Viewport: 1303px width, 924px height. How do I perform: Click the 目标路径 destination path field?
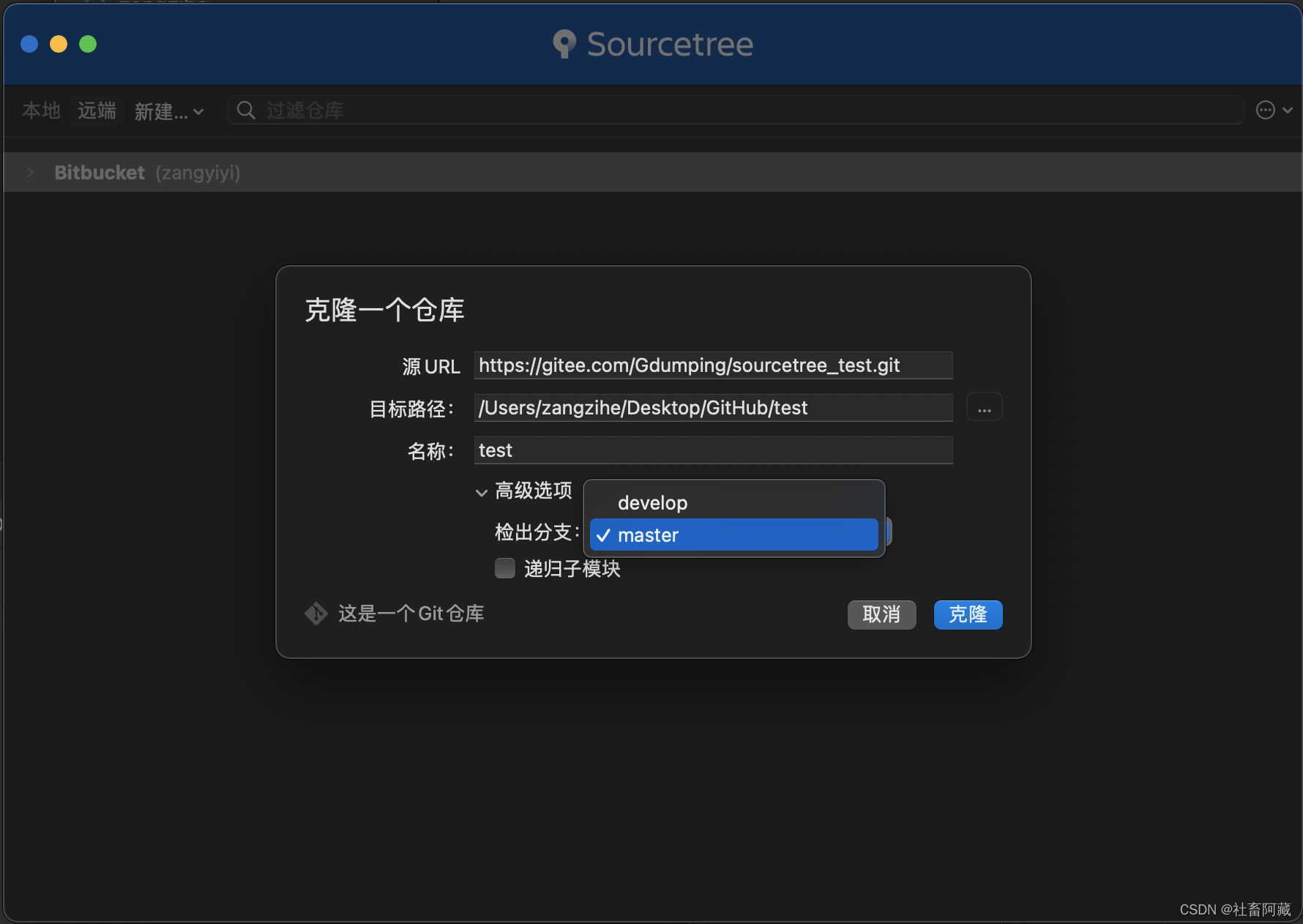713,408
